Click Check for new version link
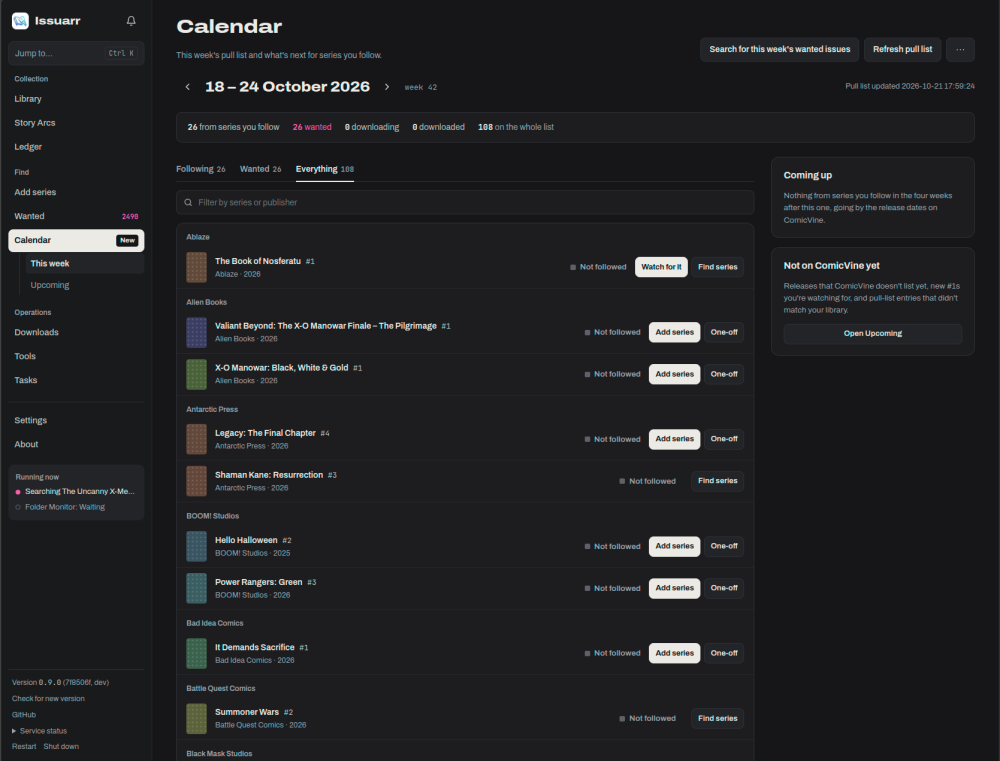The height and width of the screenshot is (761, 1000). [x=48, y=698]
